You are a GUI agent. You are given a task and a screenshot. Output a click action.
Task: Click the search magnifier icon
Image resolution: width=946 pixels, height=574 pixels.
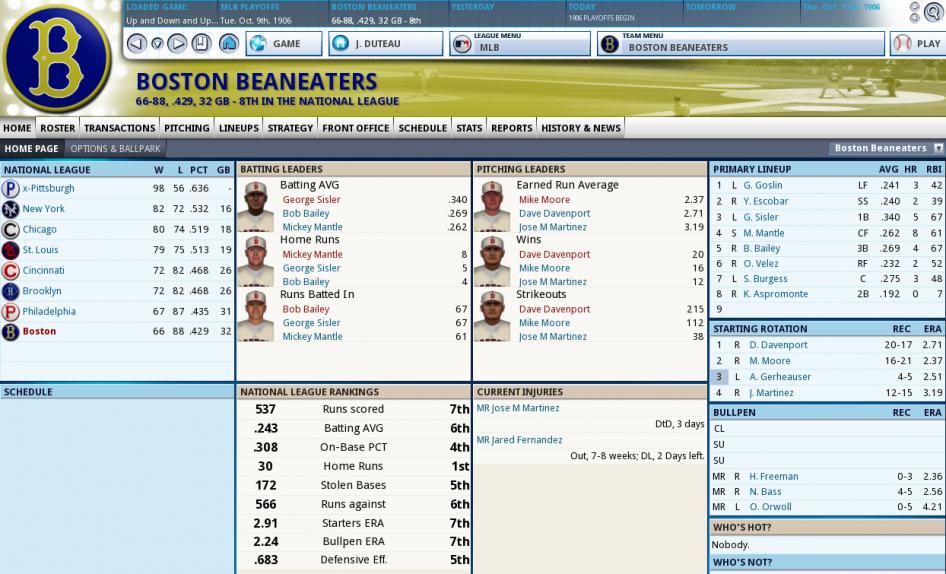tap(933, 12)
